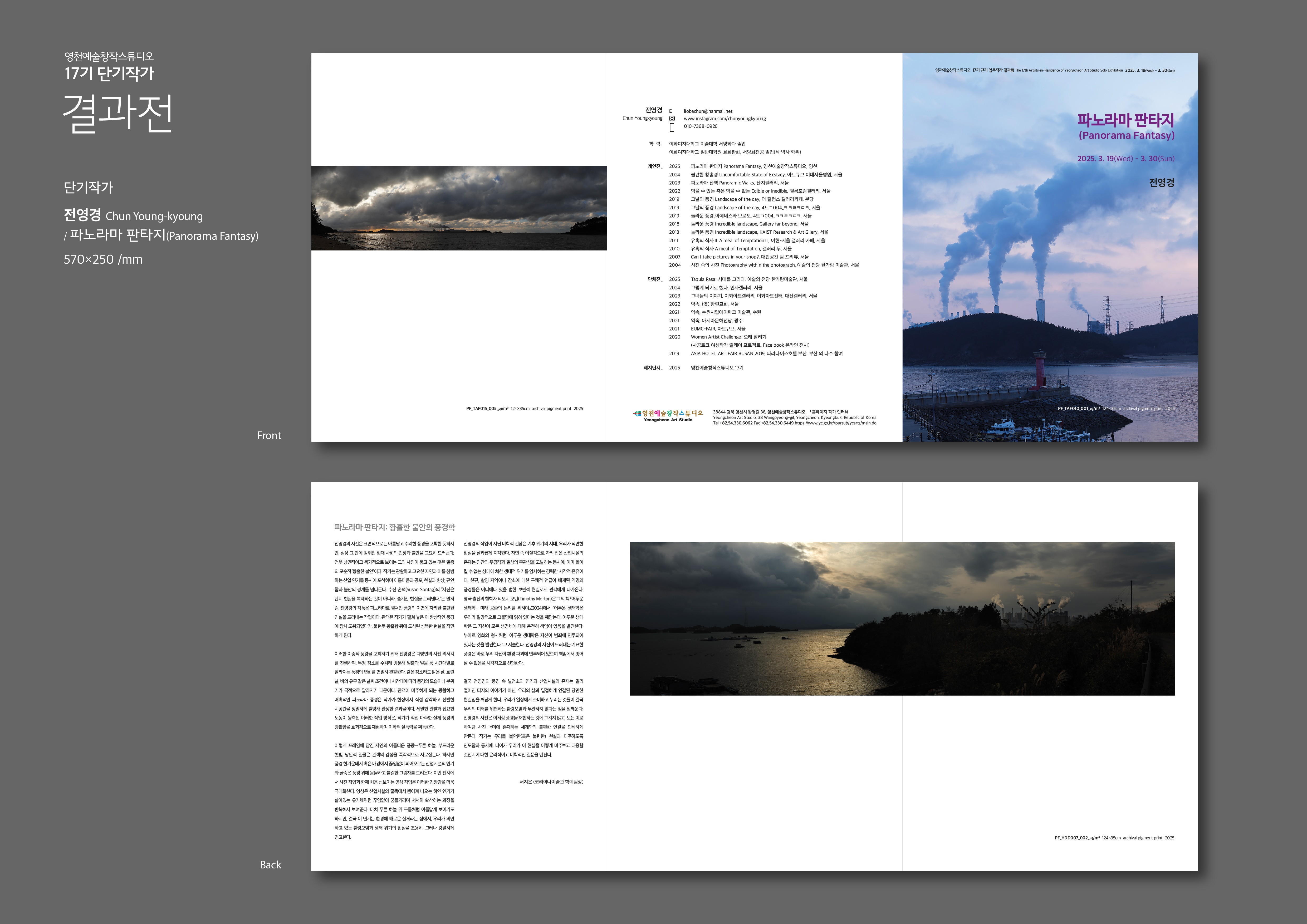This screenshot has width=1307, height=924.
Task: Click the email address liobachun@hanmail.net
Action: (x=708, y=111)
